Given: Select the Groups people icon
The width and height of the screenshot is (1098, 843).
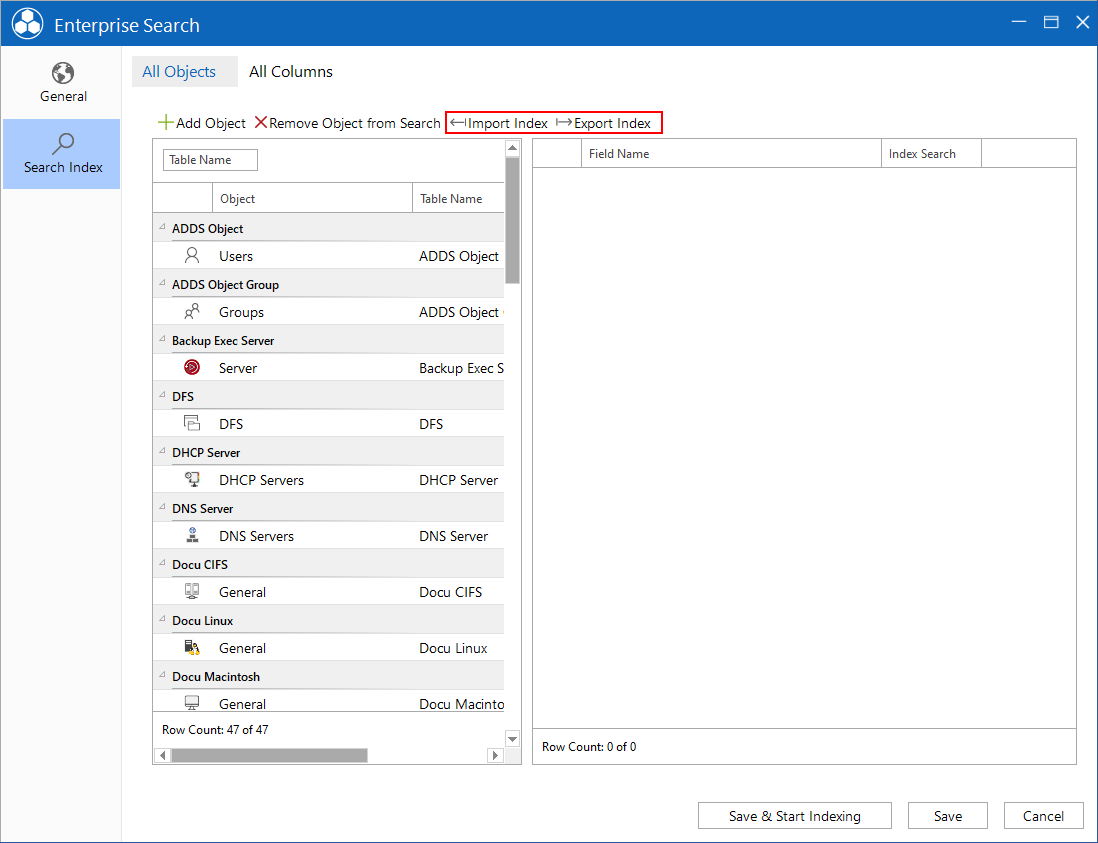Looking at the screenshot, I should [x=192, y=312].
